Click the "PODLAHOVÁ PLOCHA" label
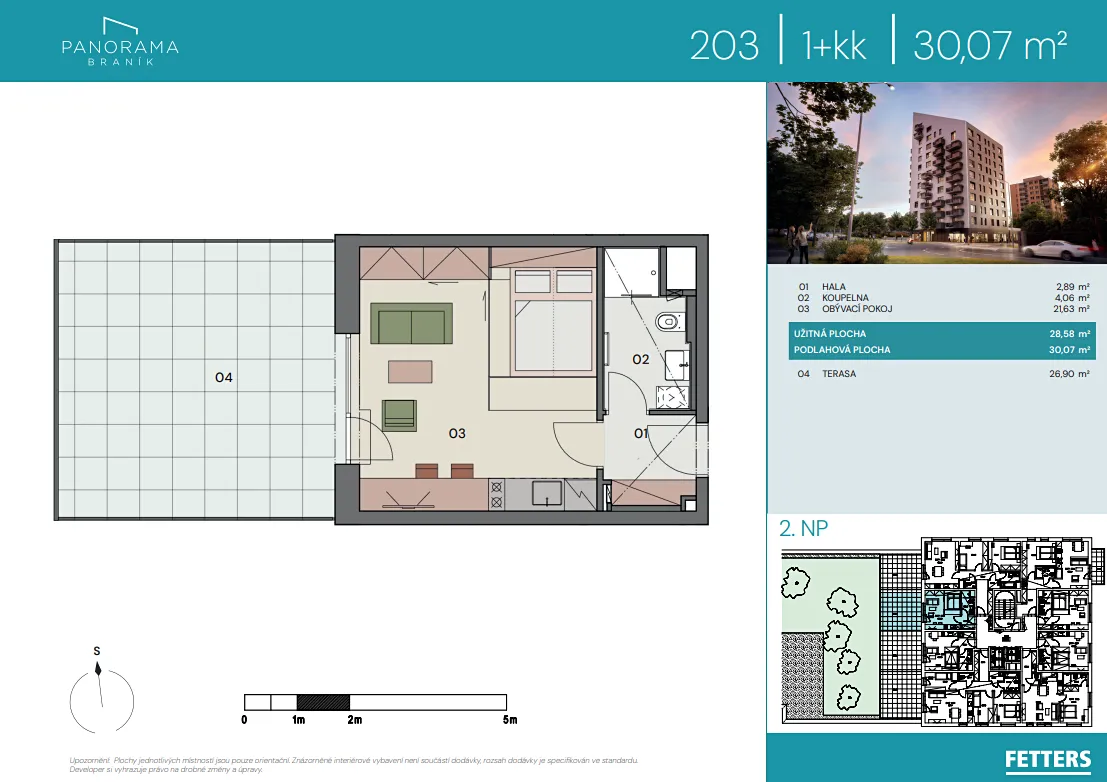Image resolution: width=1107 pixels, height=782 pixels. [842, 349]
